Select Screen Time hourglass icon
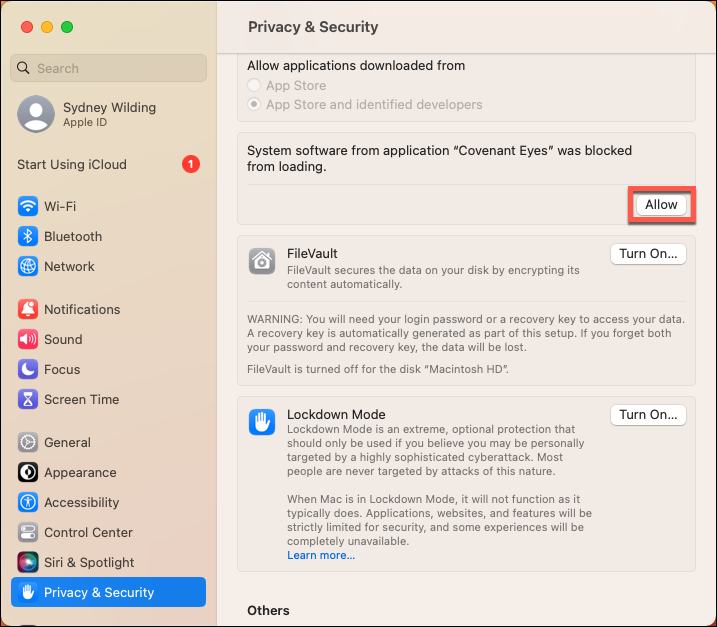The height and width of the screenshot is (627, 717). point(27,400)
